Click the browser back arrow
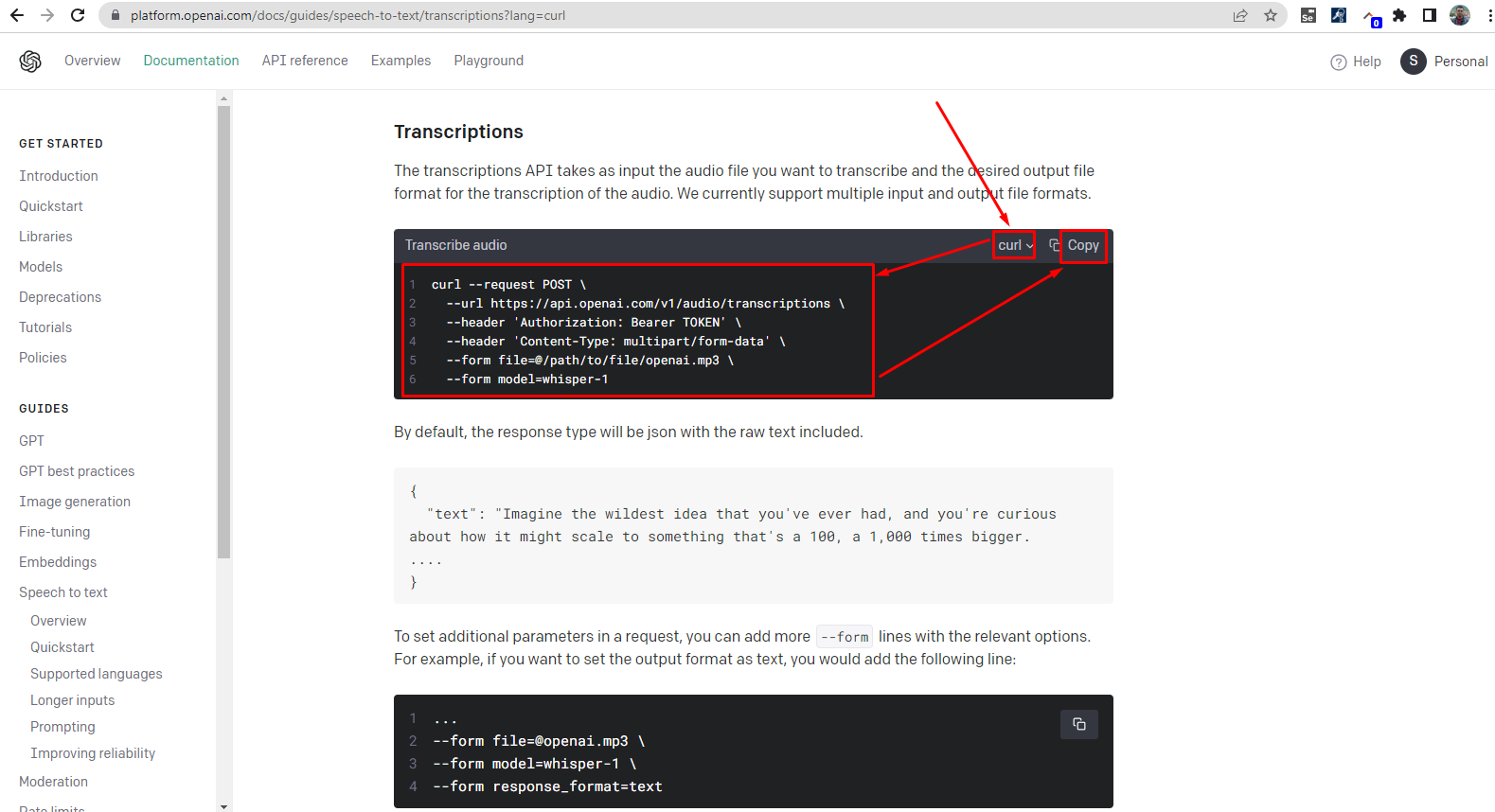The height and width of the screenshot is (812, 1495). pos(17,15)
